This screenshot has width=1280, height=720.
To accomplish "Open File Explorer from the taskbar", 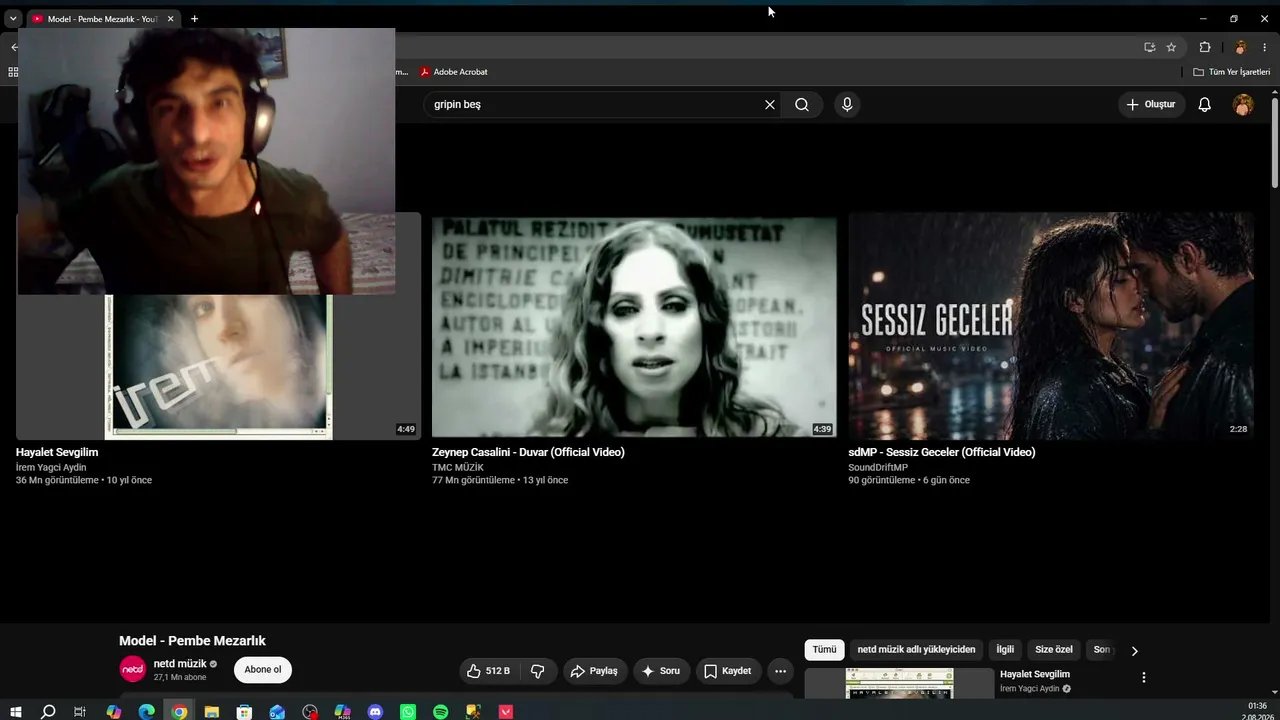I will point(212,712).
